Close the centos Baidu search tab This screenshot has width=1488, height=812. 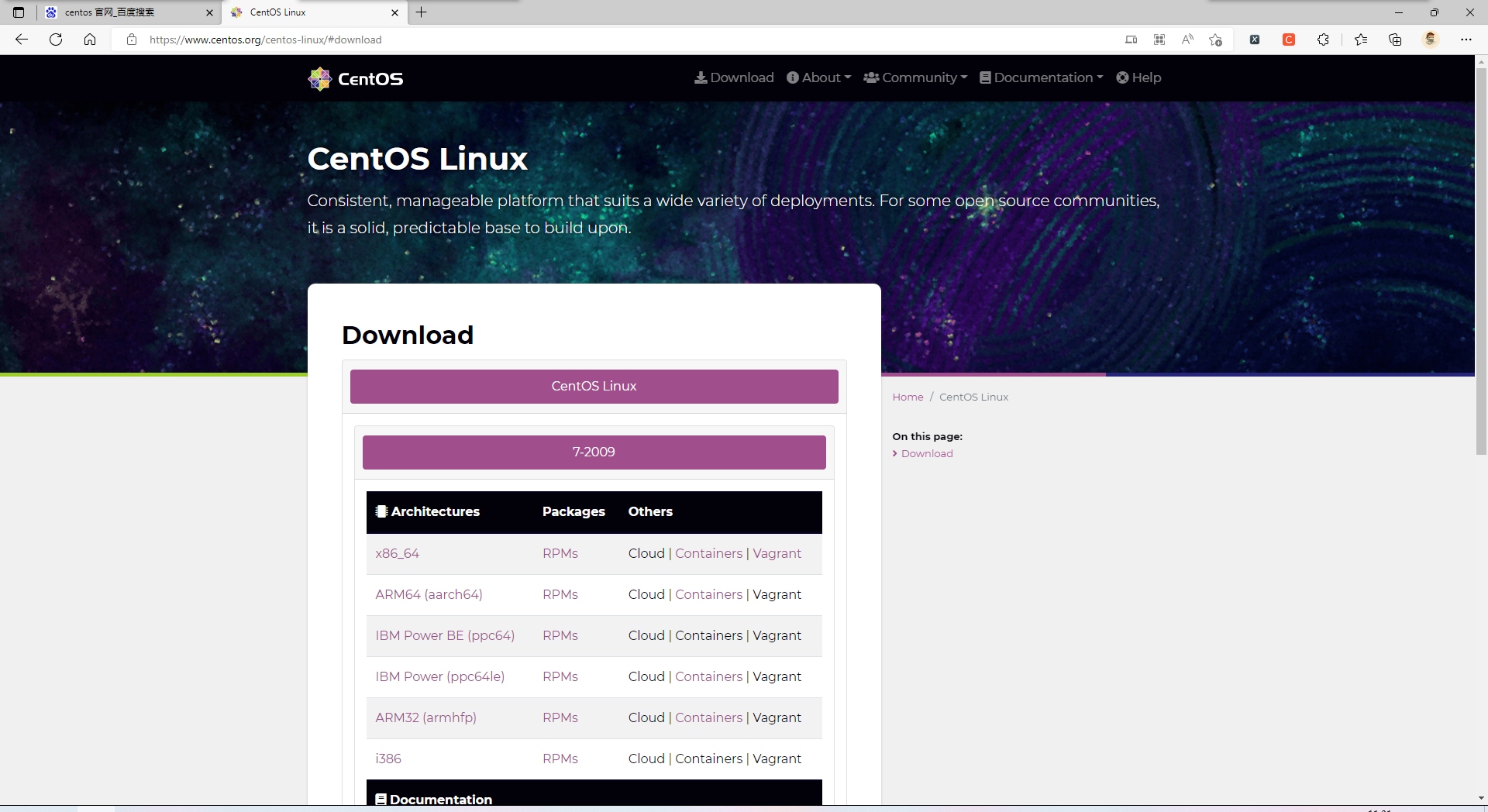click(209, 12)
